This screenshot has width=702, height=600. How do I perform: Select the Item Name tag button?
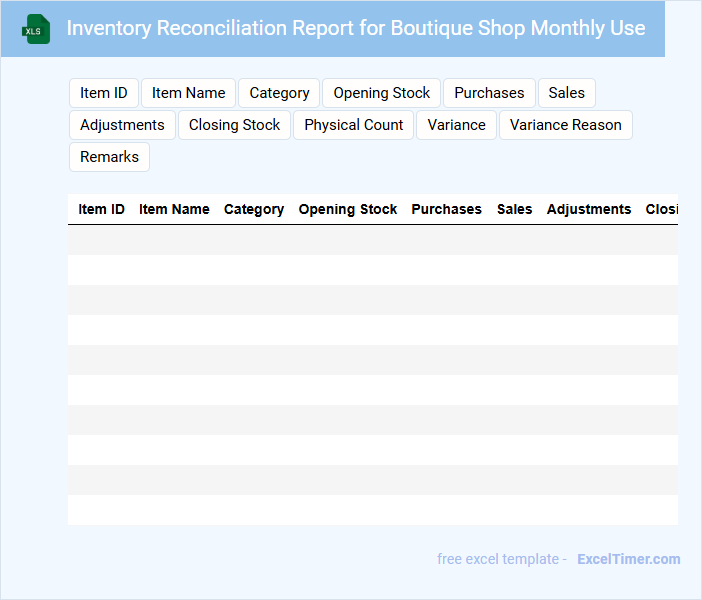[x=188, y=93]
